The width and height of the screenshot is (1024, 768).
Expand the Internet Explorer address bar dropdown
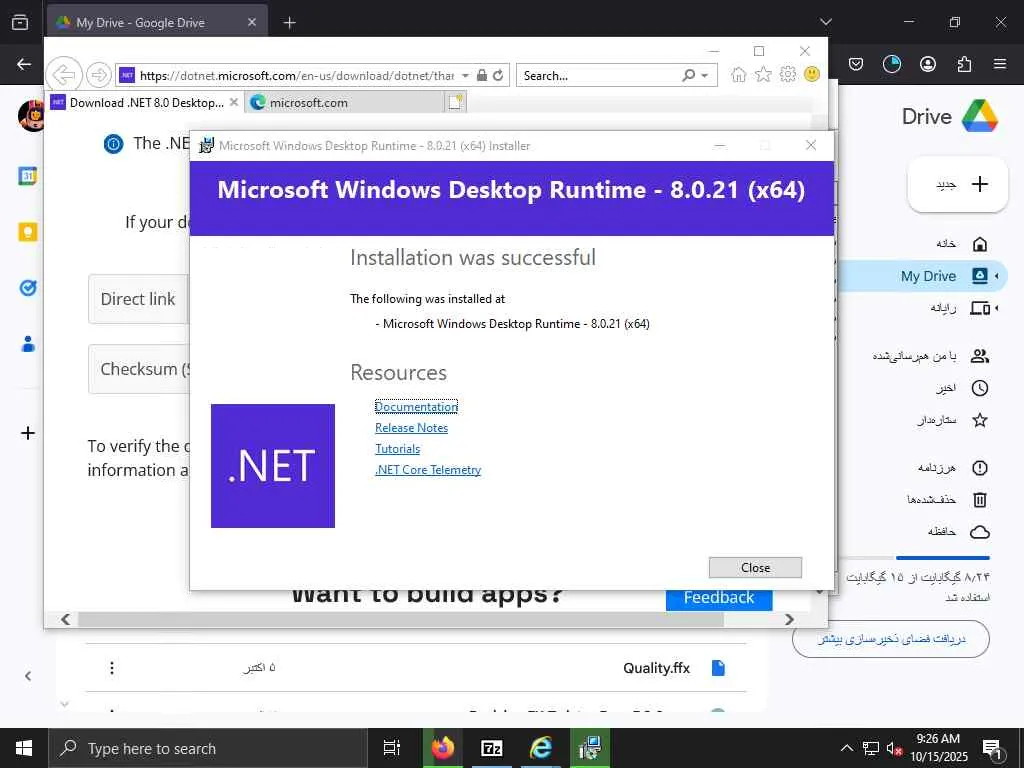465,75
